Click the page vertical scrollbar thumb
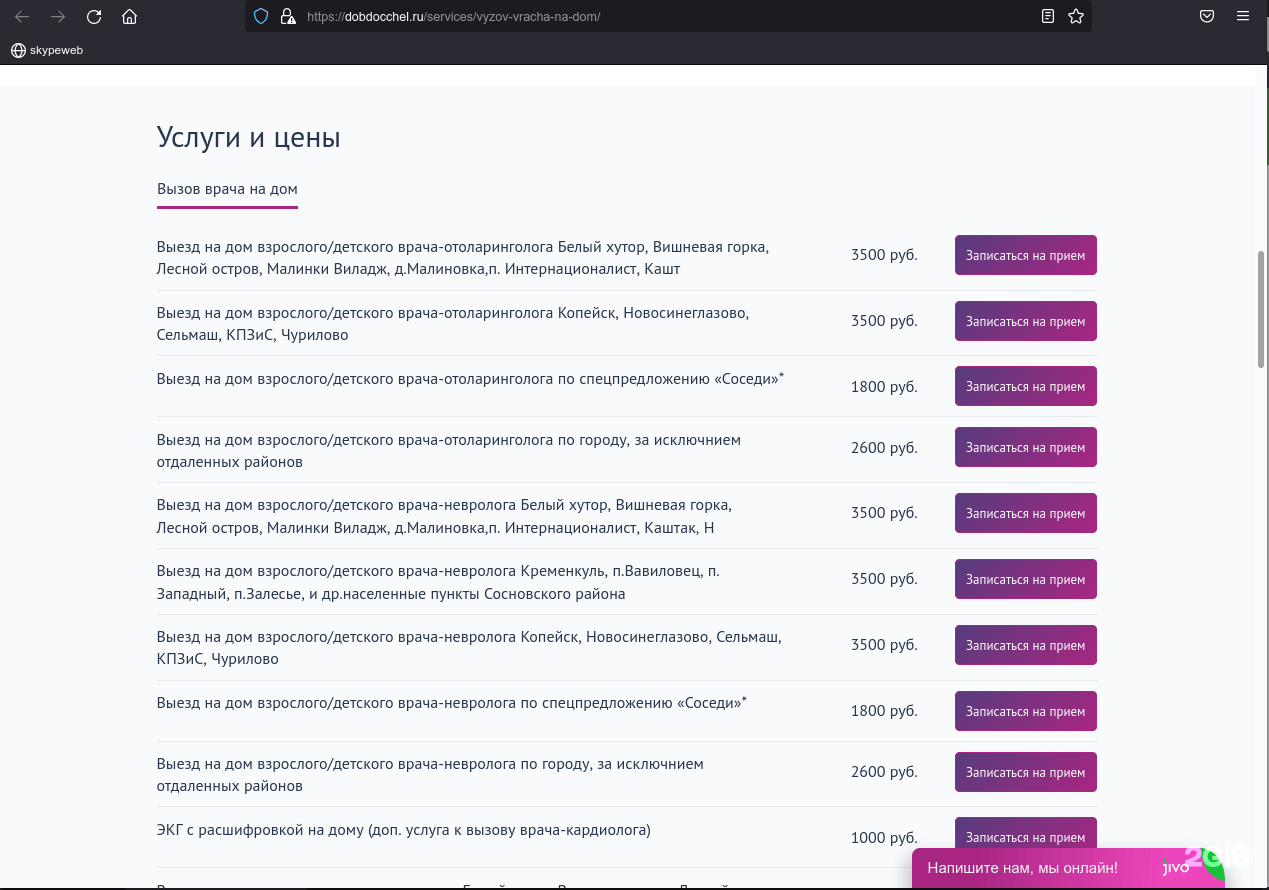Viewport: 1269px width, 890px height. coord(1261,310)
